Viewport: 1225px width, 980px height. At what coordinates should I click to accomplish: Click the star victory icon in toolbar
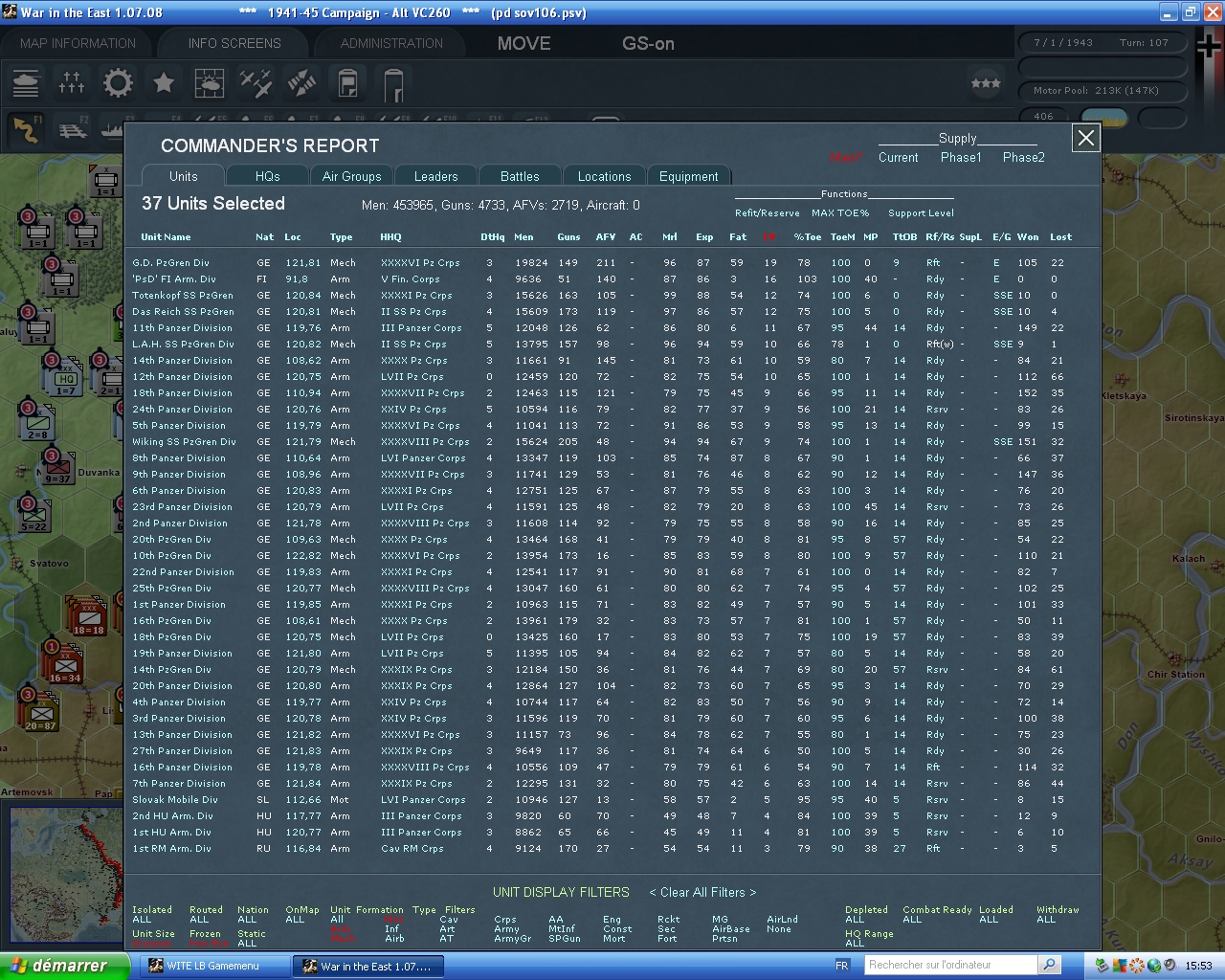164,83
